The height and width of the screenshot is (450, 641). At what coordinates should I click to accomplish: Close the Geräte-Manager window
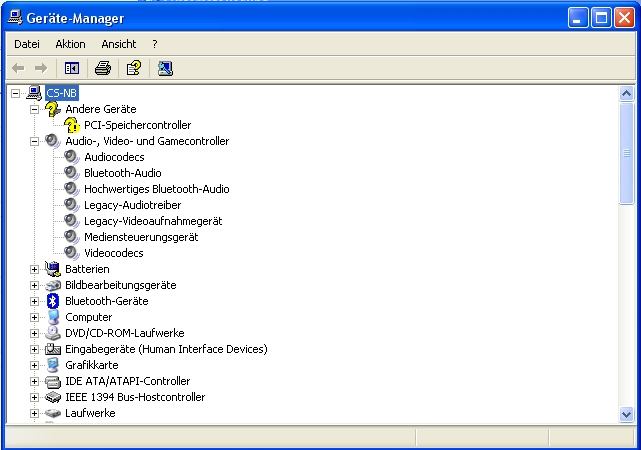coord(624,18)
